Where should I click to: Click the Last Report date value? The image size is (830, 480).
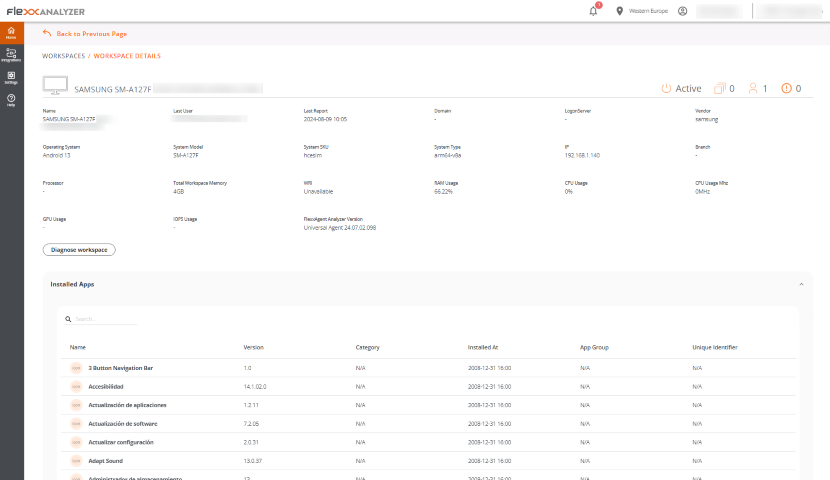click(x=325, y=119)
